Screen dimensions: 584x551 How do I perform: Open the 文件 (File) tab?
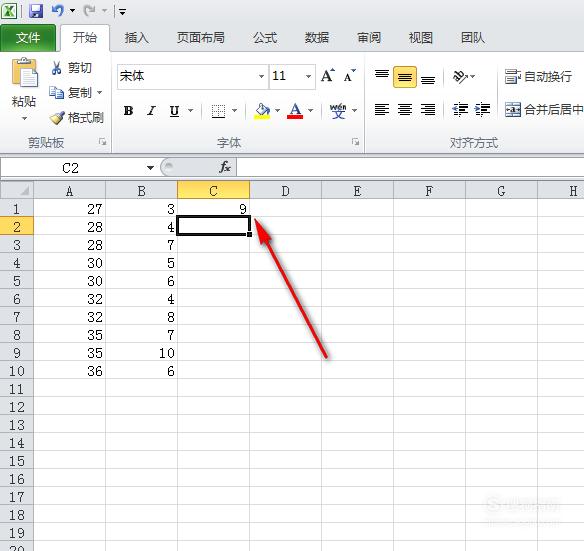[x=28, y=38]
